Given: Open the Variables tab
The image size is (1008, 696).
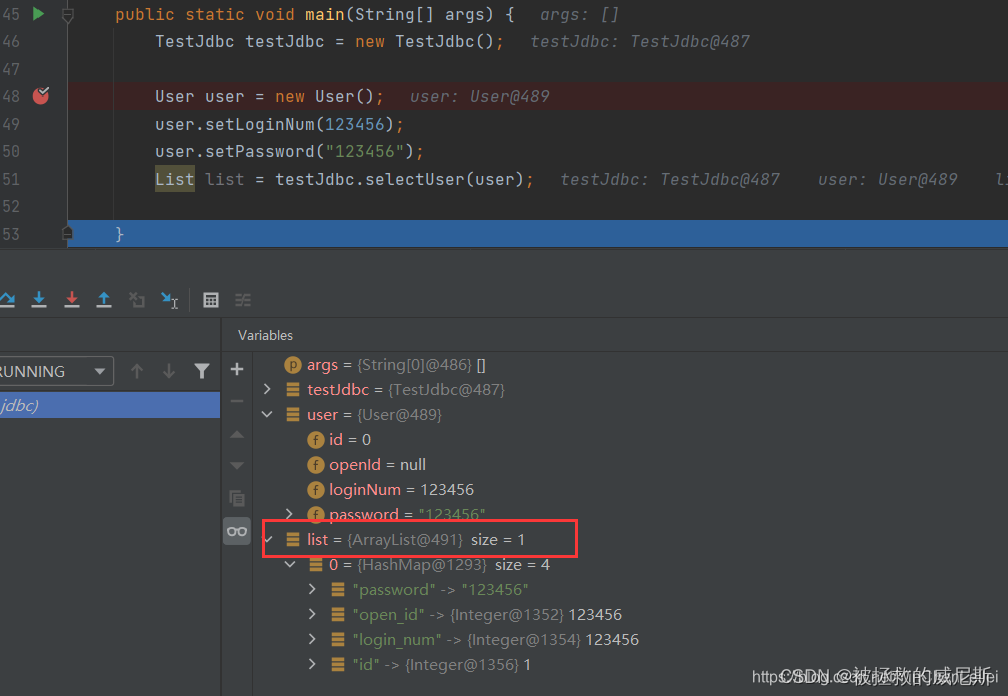Looking at the screenshot, I should coord(265,335).
